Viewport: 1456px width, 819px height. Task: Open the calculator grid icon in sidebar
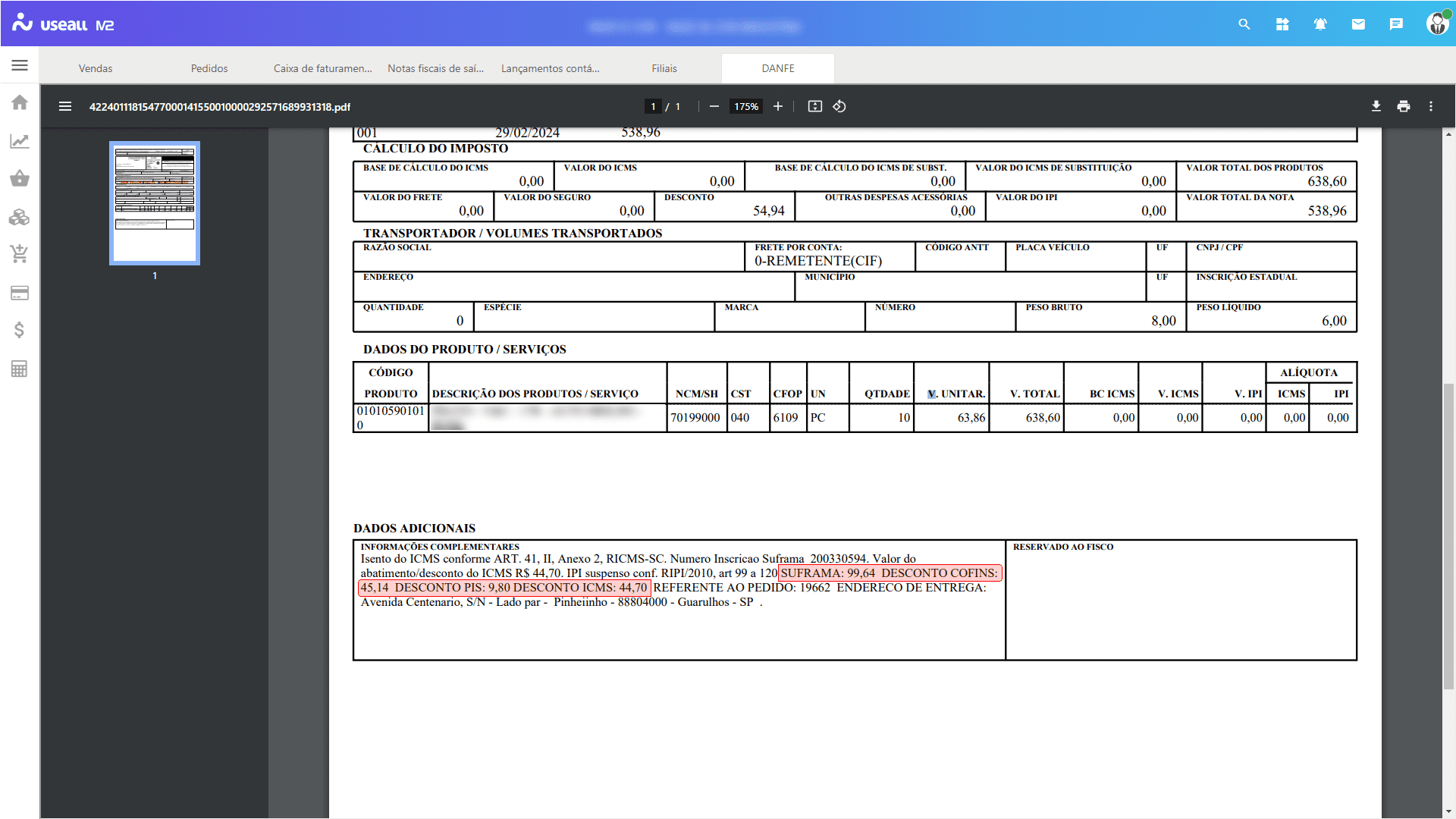point(20,369)
